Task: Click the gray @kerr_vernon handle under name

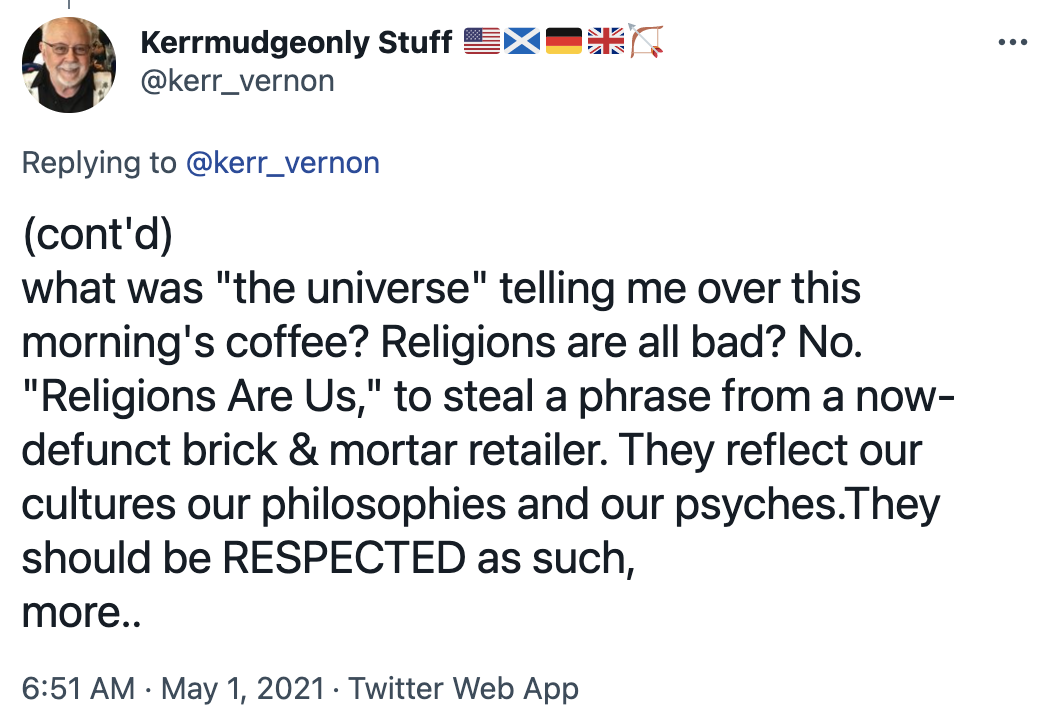Action: click(x=237, y=81)
